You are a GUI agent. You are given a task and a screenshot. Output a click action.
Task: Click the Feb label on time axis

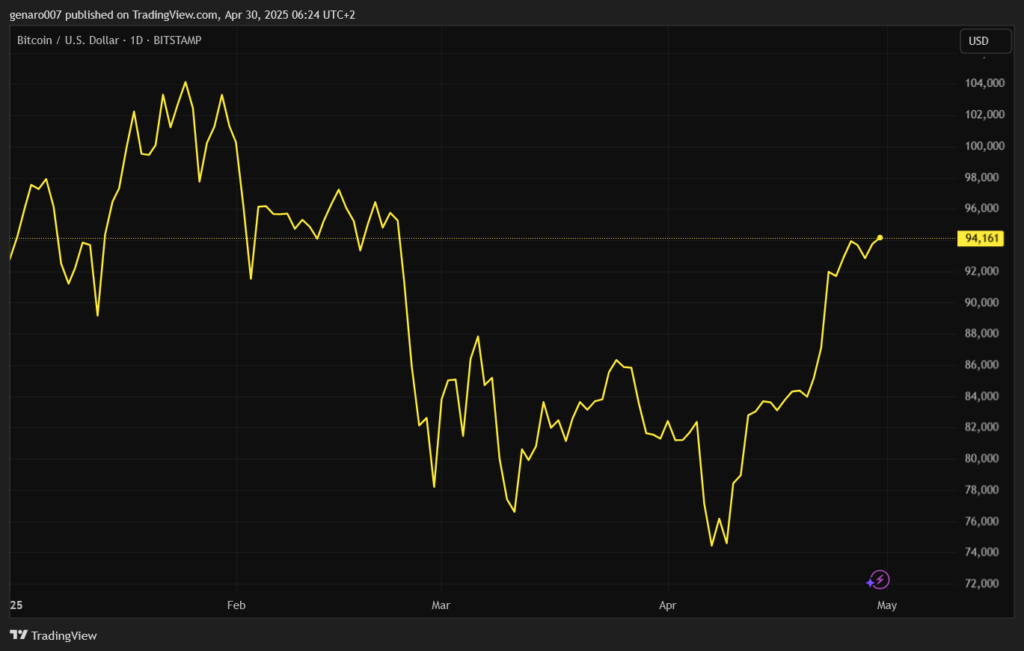point(236,605)
